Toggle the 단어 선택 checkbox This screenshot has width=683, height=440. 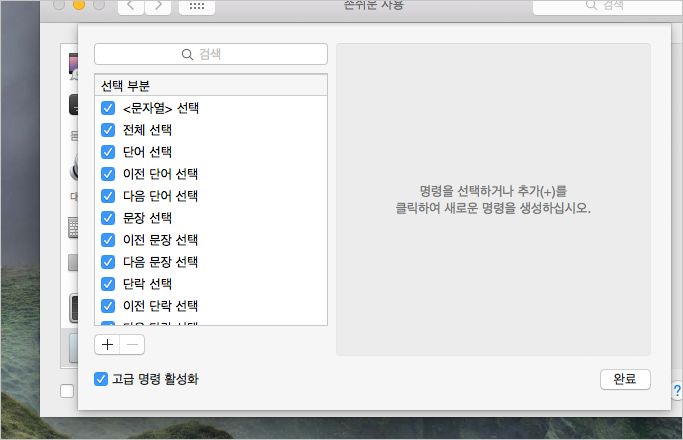[108, 152]
